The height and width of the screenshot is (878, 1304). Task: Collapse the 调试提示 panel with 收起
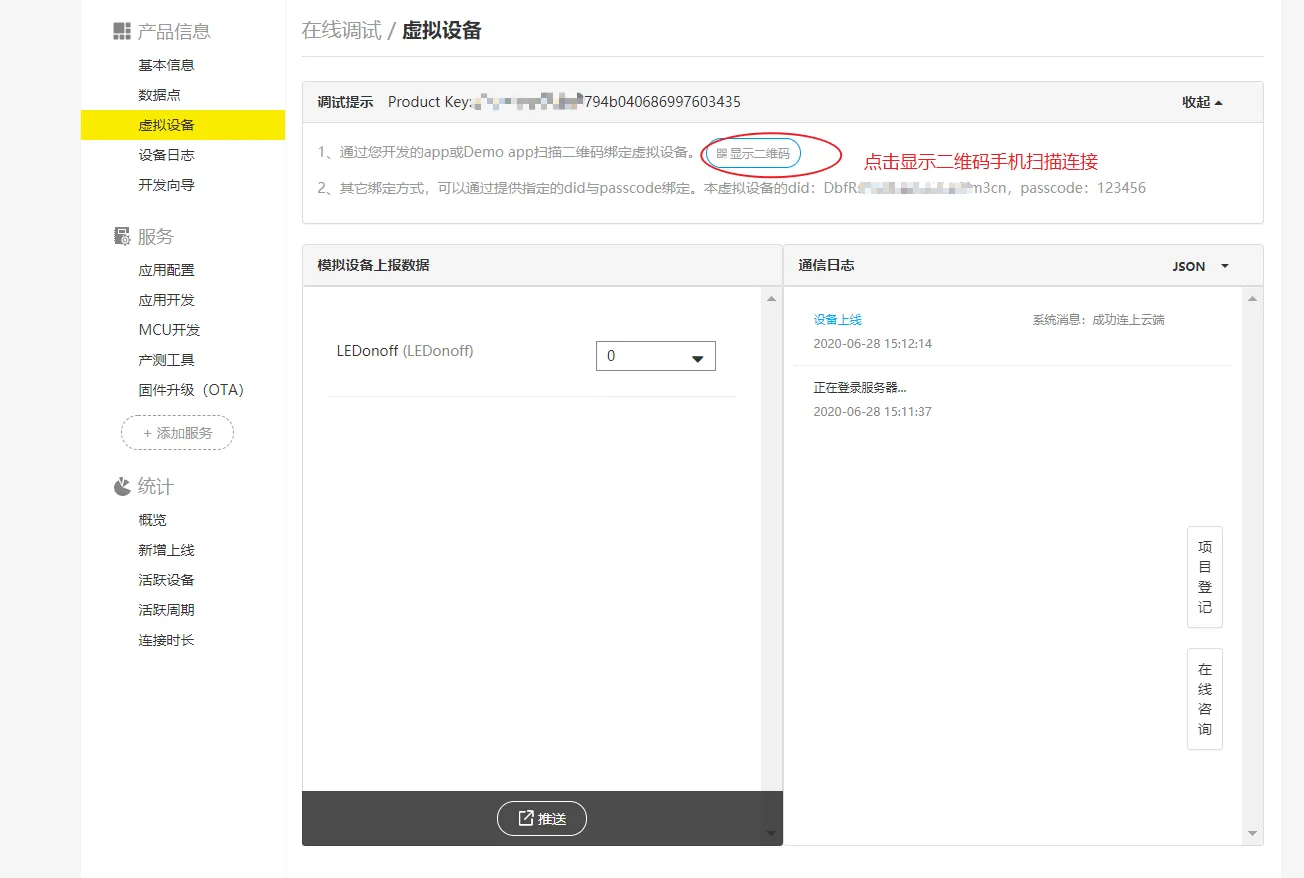[1202, 102]
